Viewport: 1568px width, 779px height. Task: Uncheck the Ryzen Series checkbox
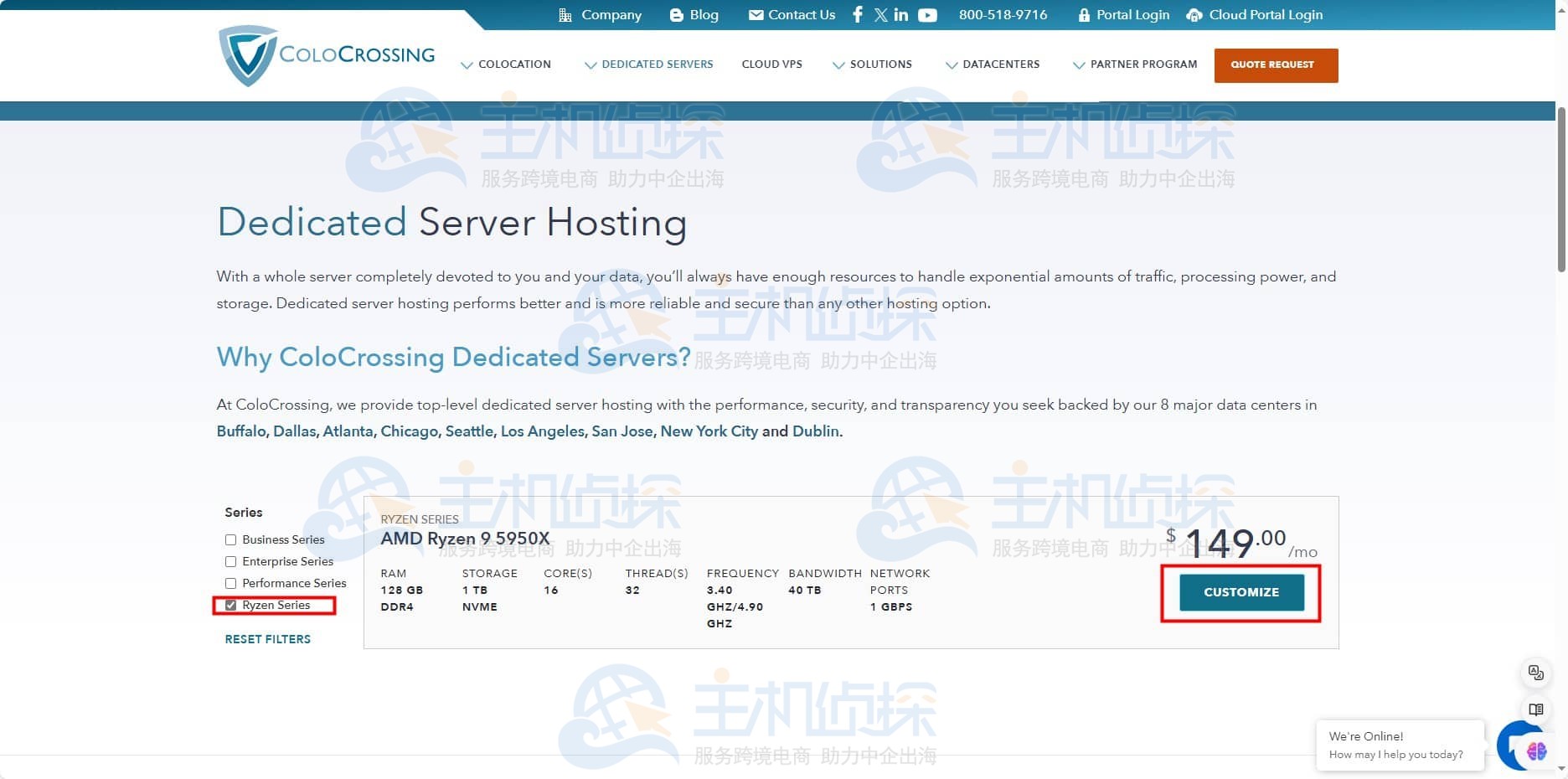(x=230, y=606)
